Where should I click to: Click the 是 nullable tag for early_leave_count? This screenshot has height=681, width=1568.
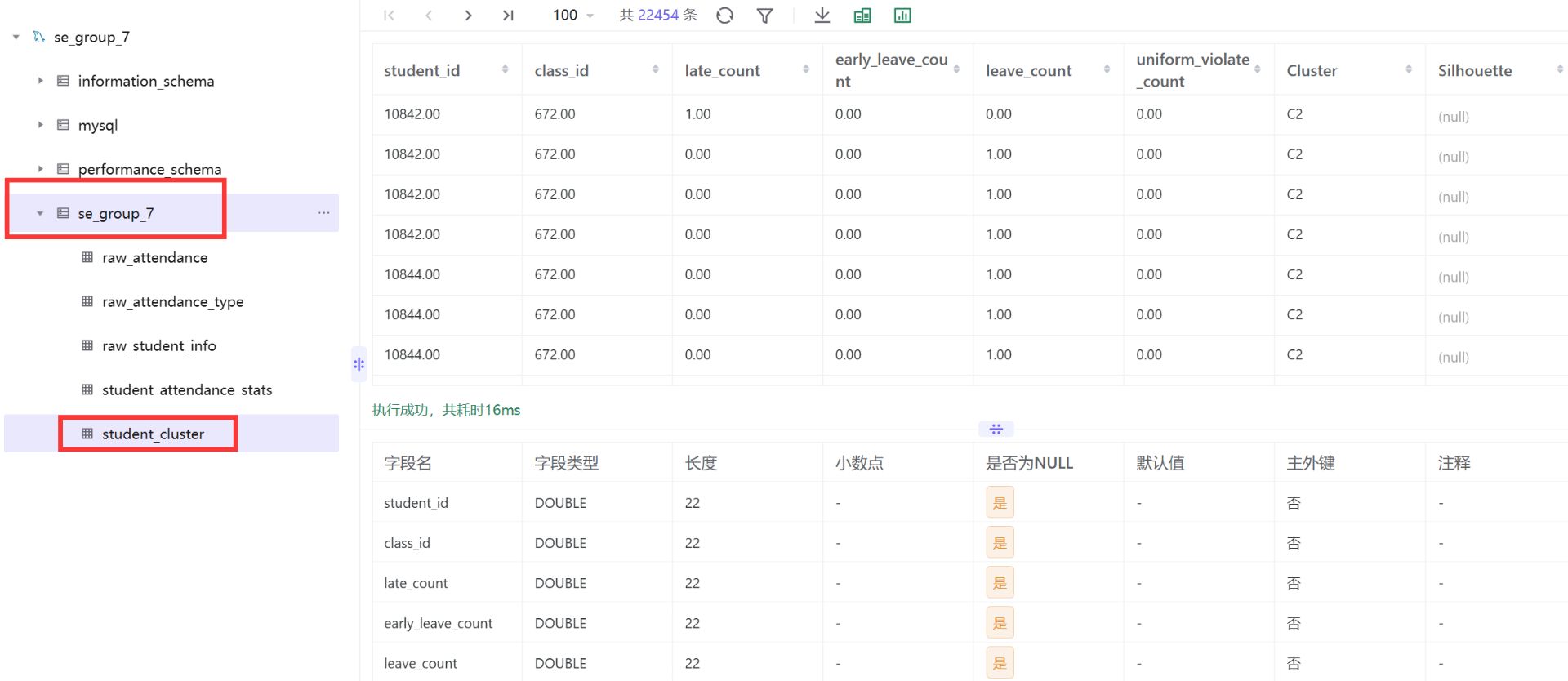(1000, 623)
